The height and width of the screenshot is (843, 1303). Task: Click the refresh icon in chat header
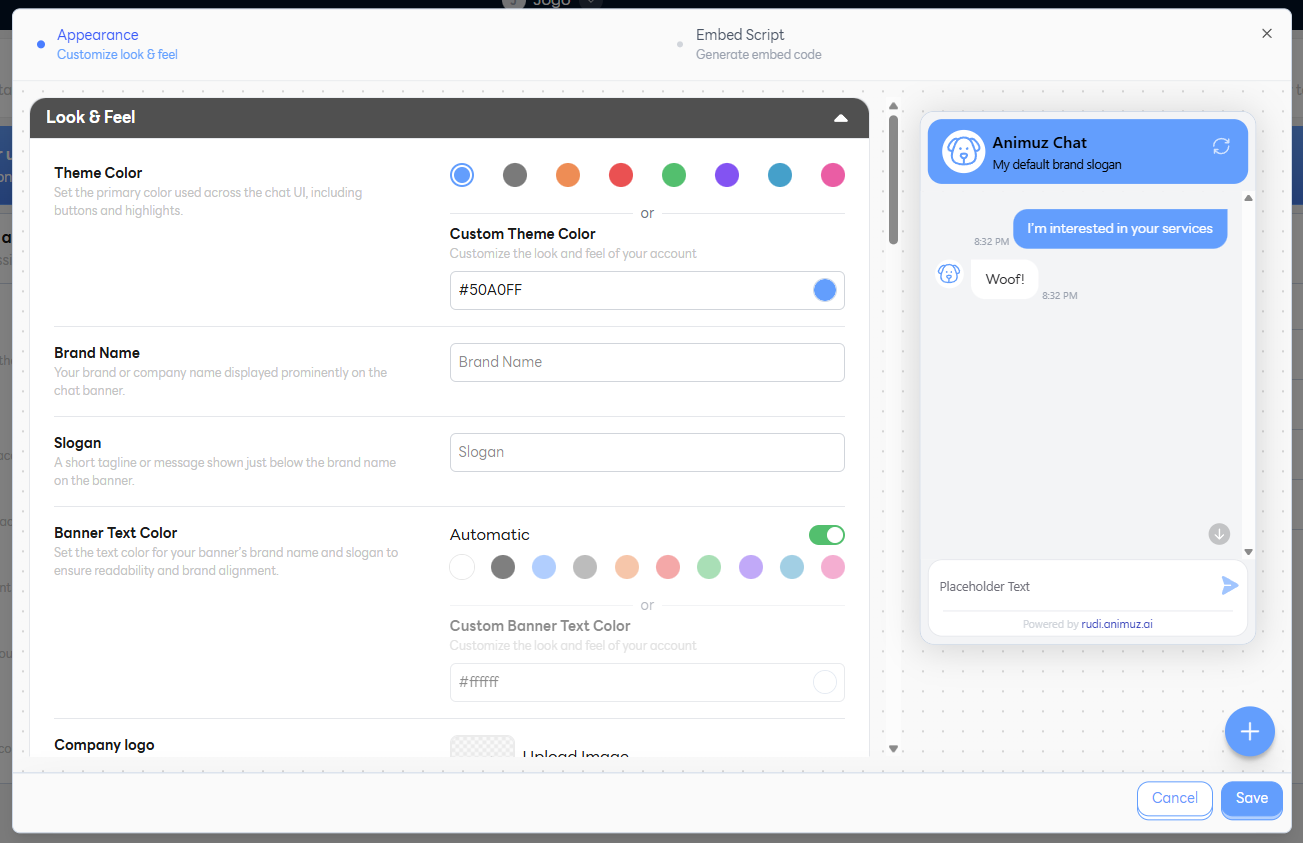pos(1220,146)
